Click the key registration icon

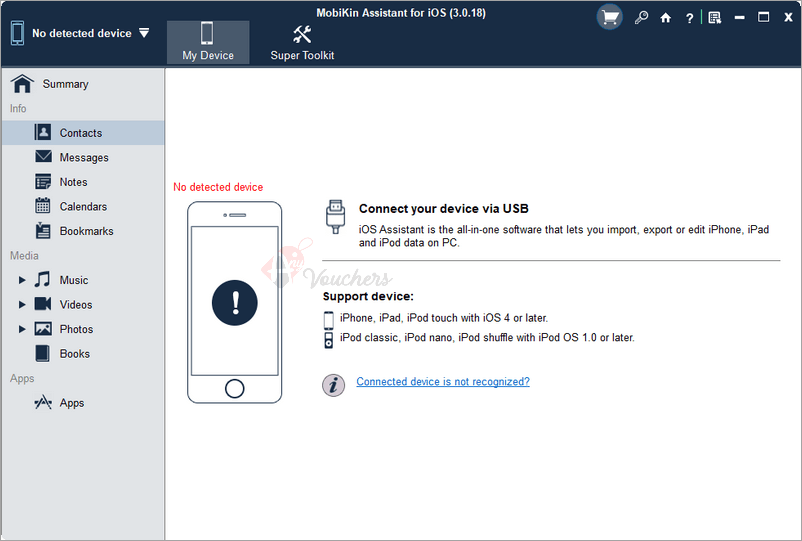(x=641, y=17)
